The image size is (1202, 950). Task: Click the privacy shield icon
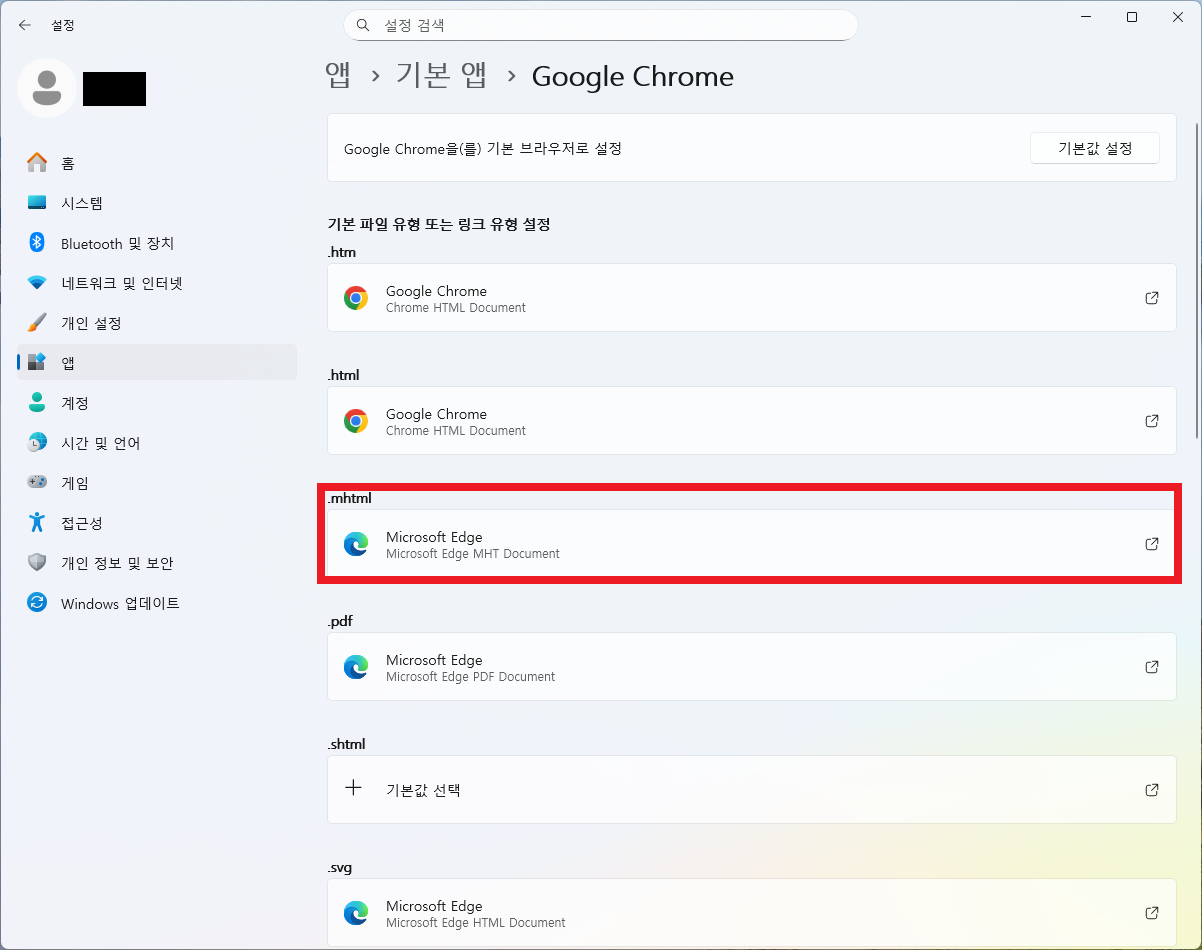coord(37,563)
